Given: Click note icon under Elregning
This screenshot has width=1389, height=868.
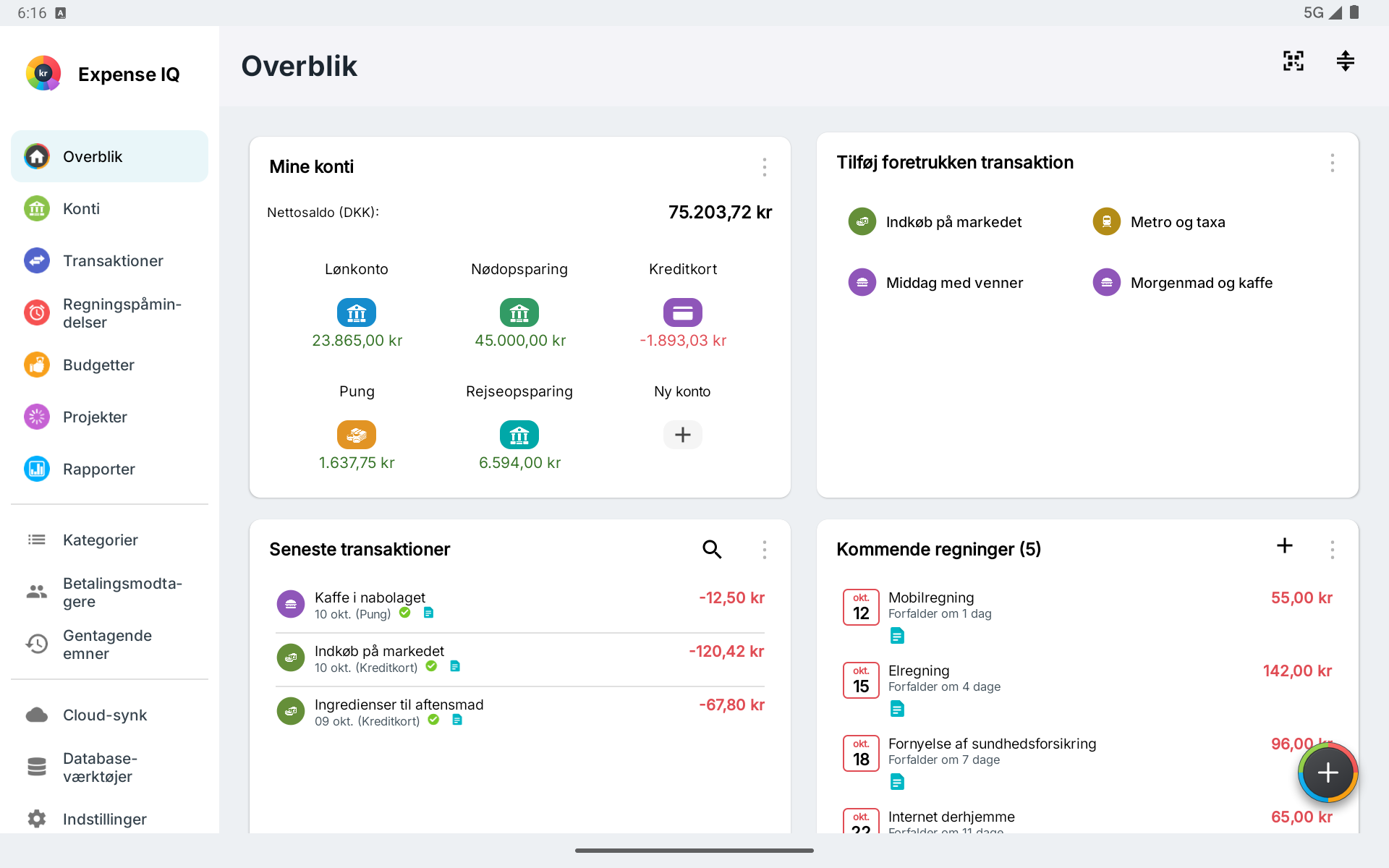Looking at the screenshot, I should [x=897, y=709].
